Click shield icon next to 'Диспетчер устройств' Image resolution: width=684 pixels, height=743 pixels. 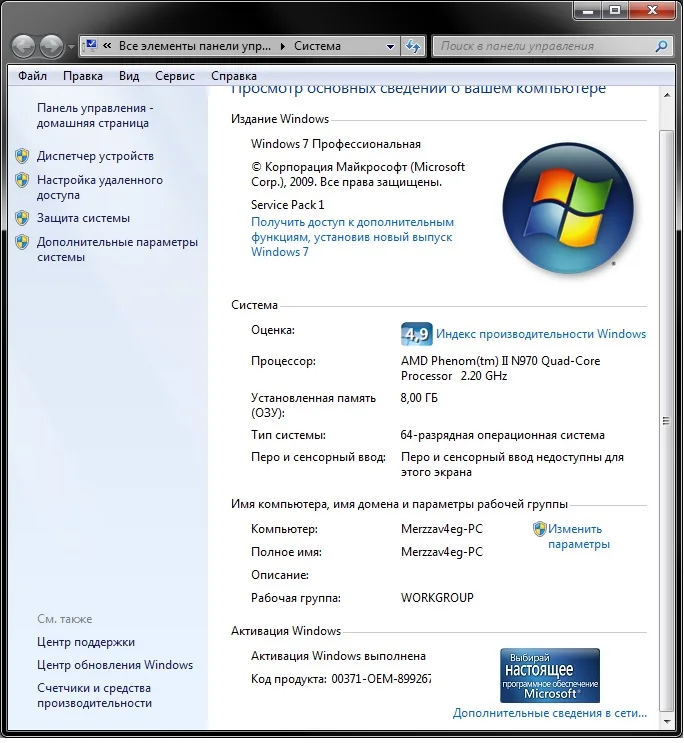22,155
